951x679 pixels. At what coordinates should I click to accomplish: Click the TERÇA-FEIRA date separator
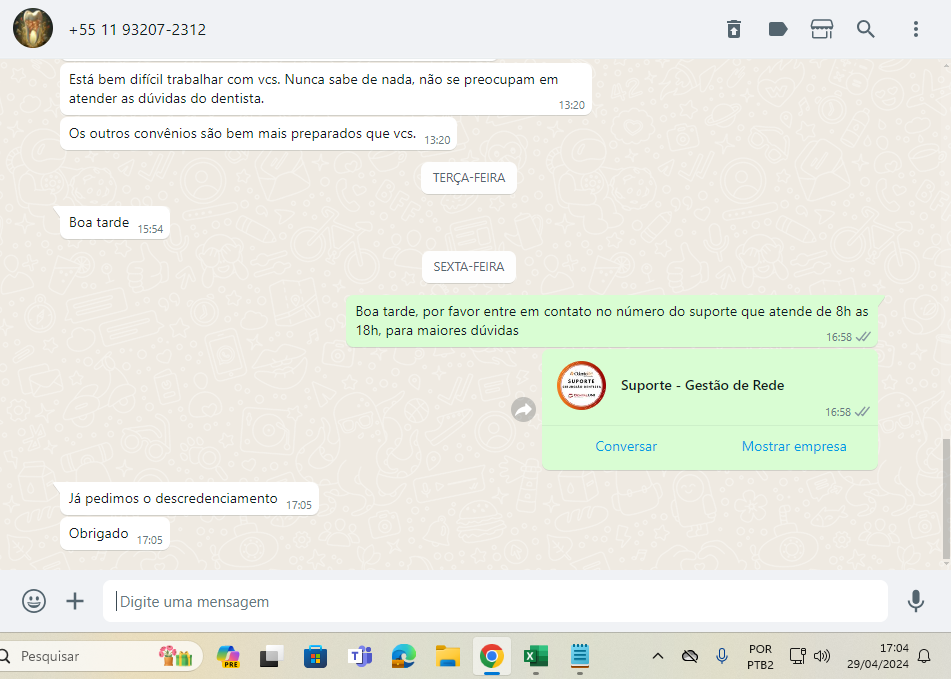point(469,178)
